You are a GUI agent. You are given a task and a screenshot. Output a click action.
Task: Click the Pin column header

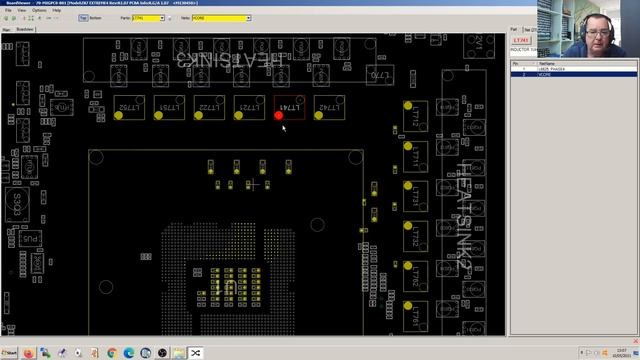[524, 64]
